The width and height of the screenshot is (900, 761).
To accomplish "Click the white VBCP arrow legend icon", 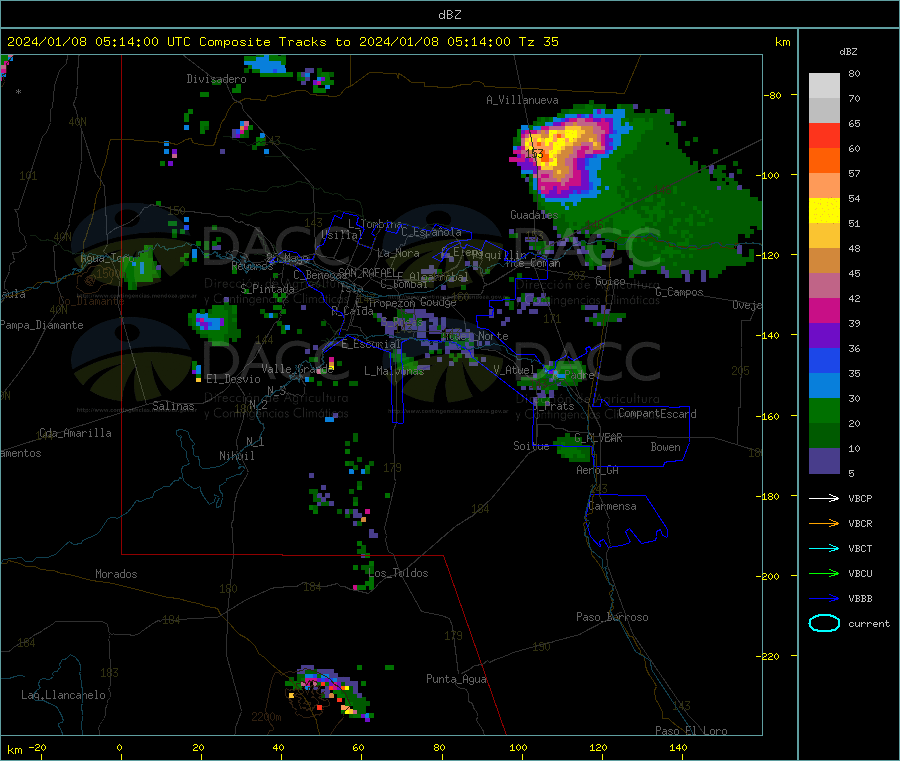I will (x=824, y=498).
